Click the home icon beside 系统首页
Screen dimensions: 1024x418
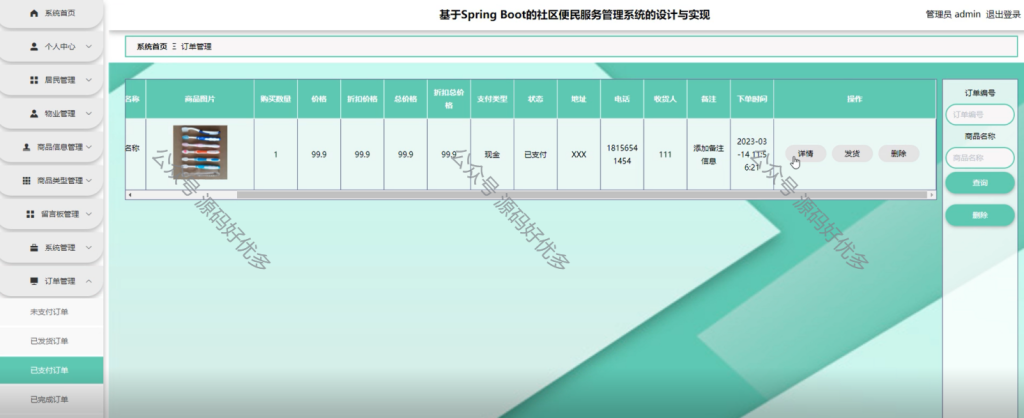(x=34, y=13)
